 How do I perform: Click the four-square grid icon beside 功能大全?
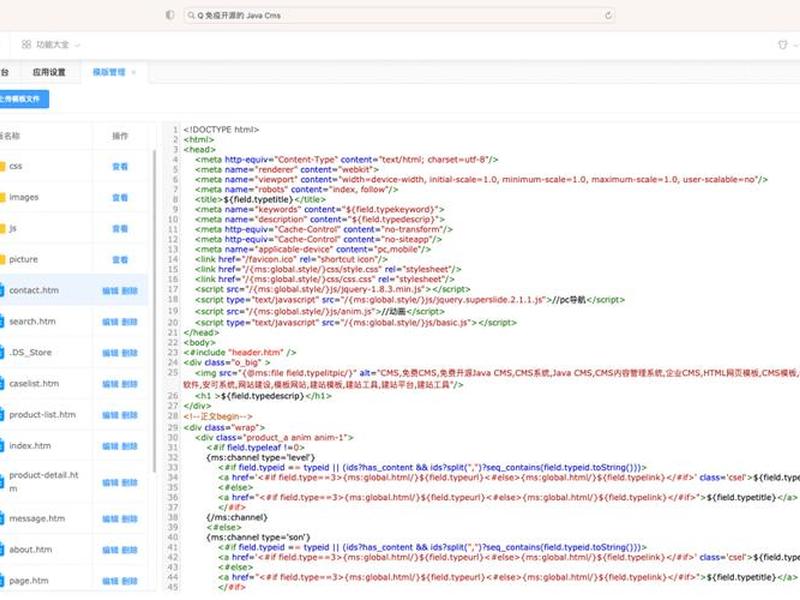[x=27, y=45]
